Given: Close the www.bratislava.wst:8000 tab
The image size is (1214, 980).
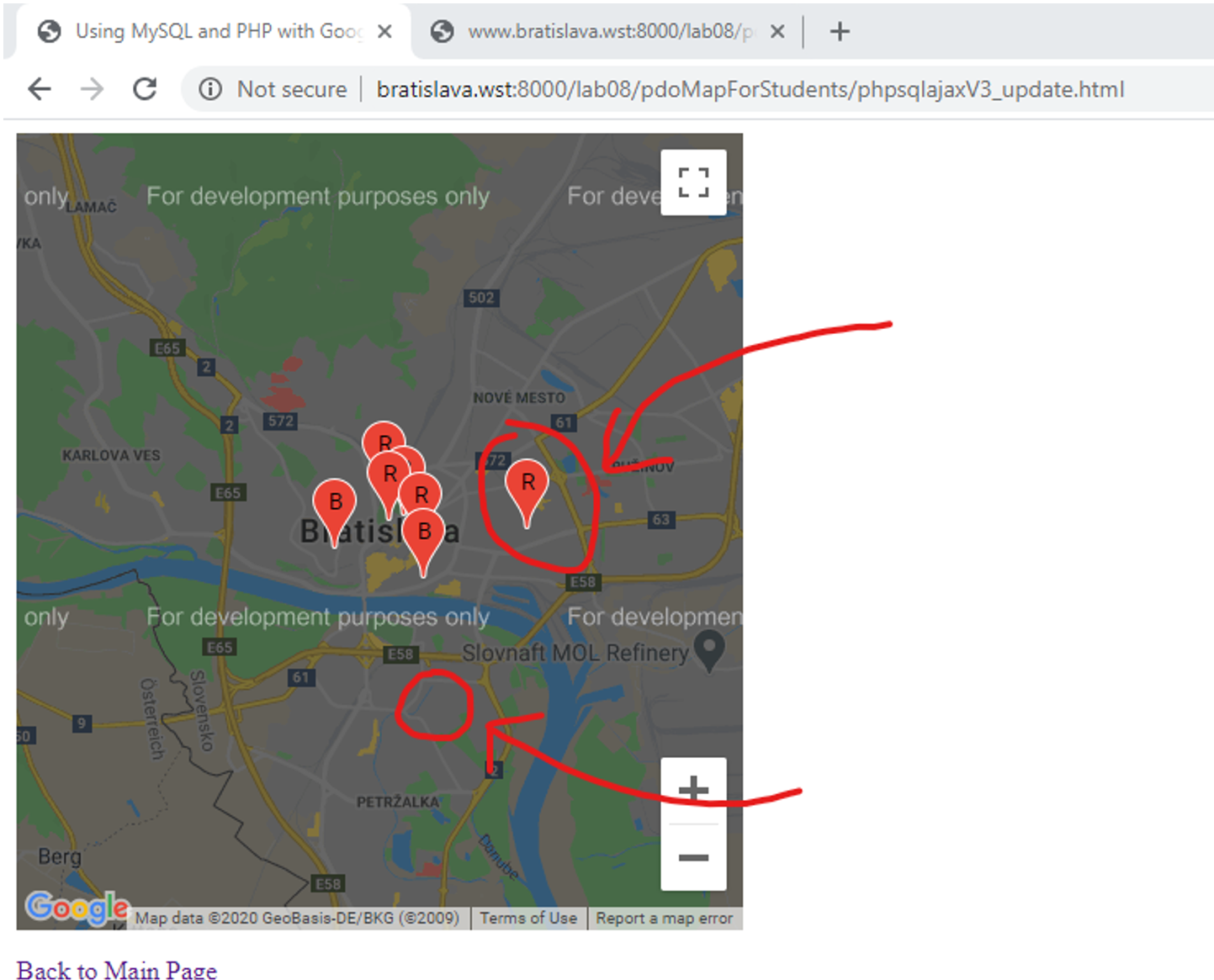Looking at the screenshot, I should pyautogui.click(x=777, y=32).
